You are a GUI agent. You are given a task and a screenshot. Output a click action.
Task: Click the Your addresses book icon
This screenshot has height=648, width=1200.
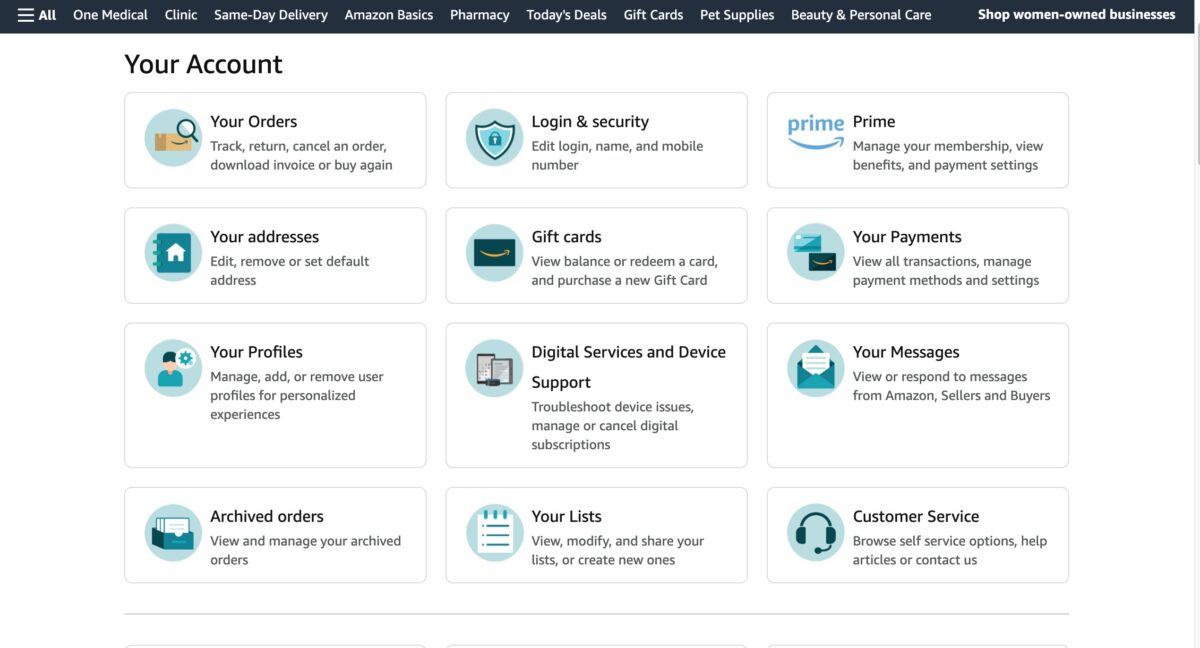173,253
